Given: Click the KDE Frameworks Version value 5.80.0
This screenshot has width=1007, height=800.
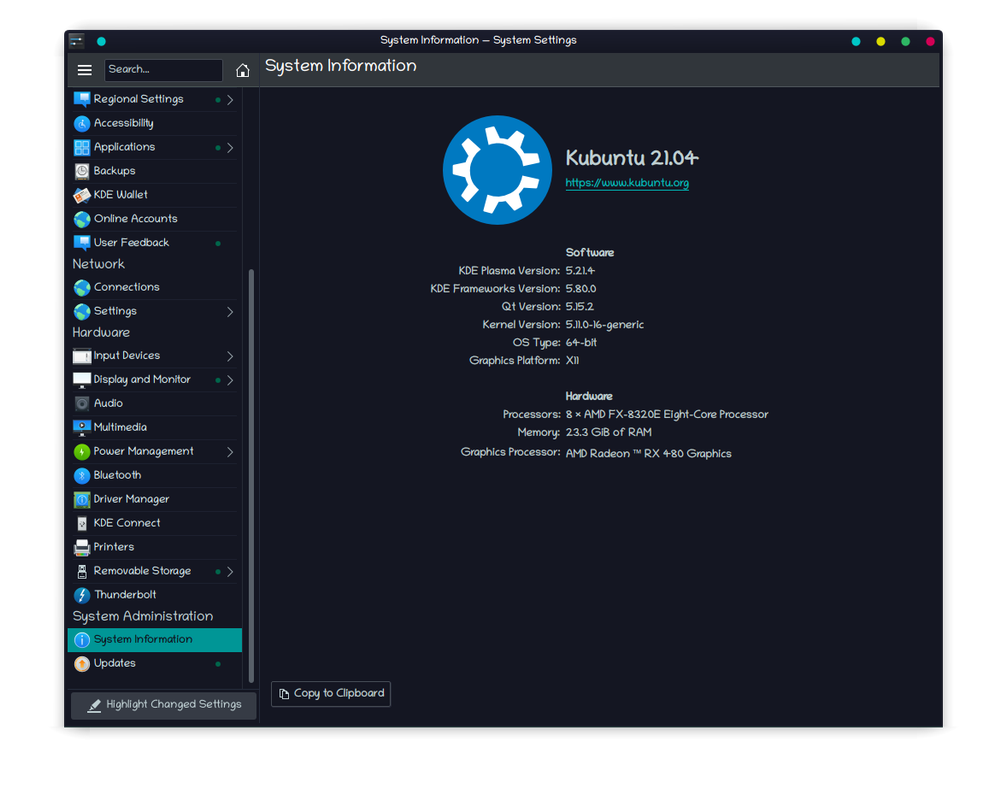Looking at the screenshot, I should point(581,289).
